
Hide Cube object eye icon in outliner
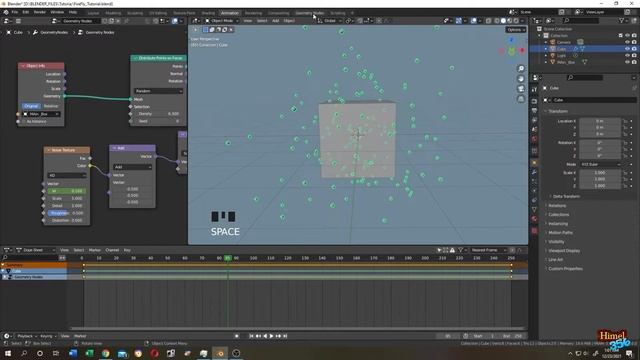point(627,49)
